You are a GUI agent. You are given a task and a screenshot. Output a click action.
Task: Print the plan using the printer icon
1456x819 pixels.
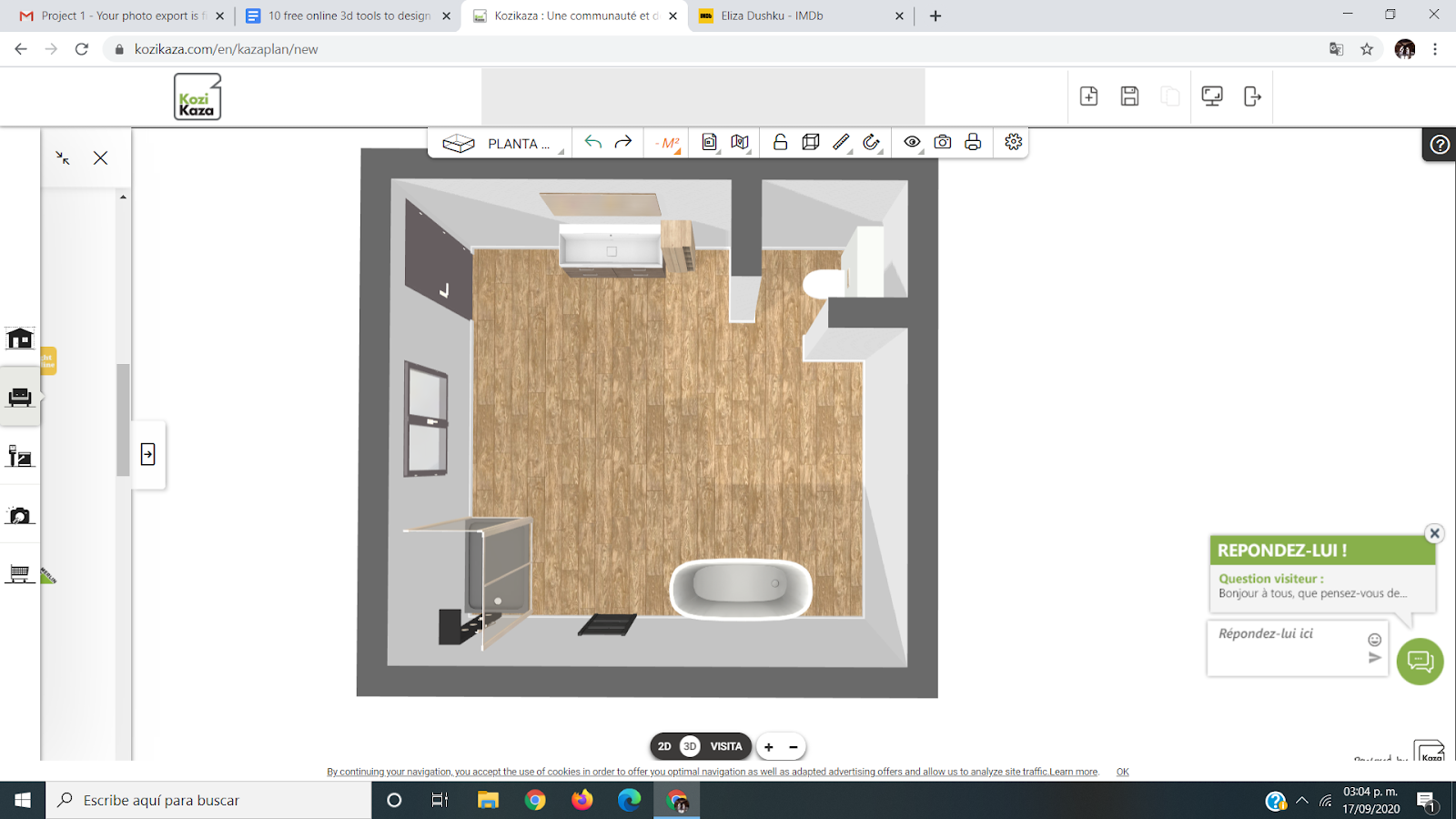click(x=973, y=143)
